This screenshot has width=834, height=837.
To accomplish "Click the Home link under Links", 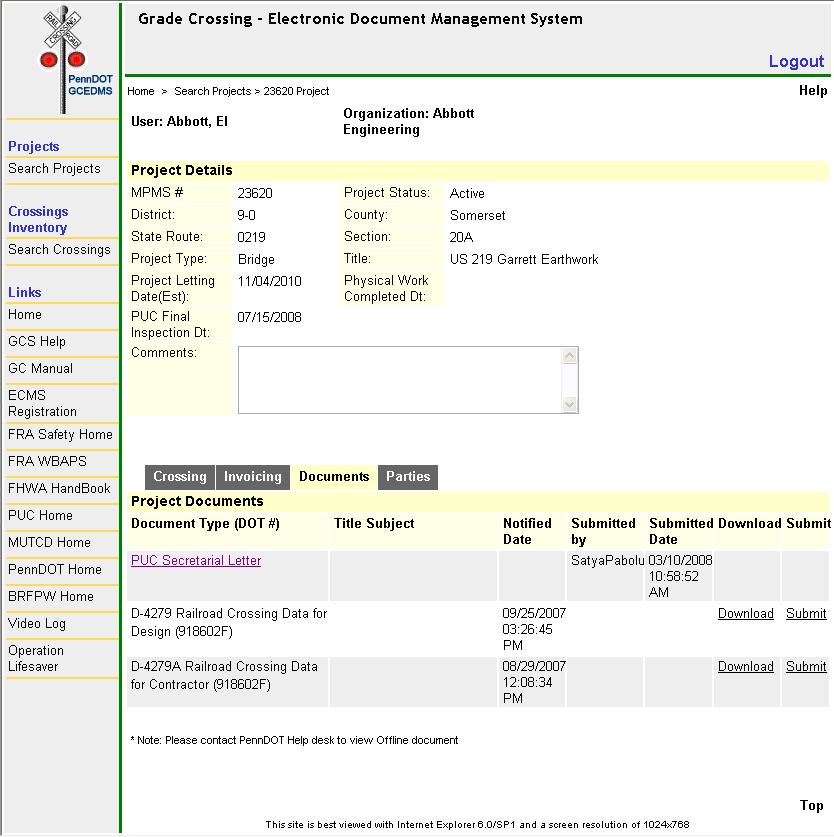I will (25, 314).
